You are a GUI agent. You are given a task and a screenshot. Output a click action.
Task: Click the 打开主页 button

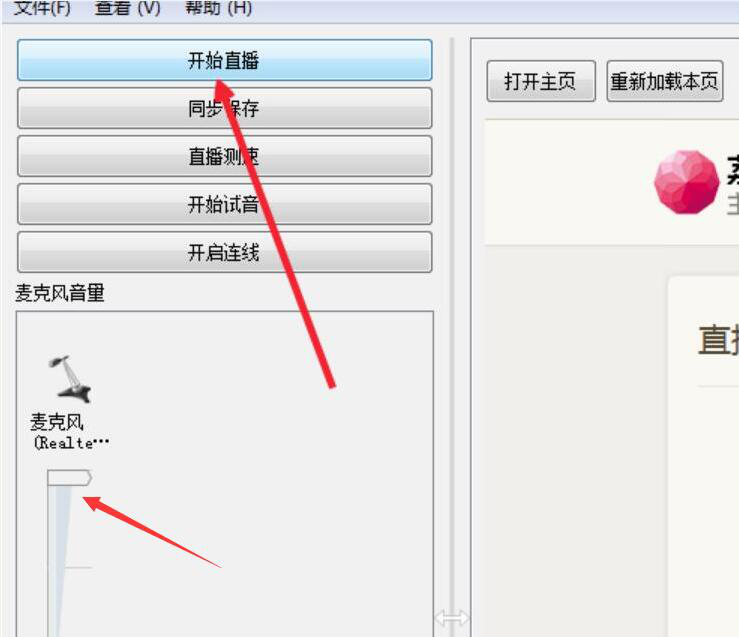541,81
